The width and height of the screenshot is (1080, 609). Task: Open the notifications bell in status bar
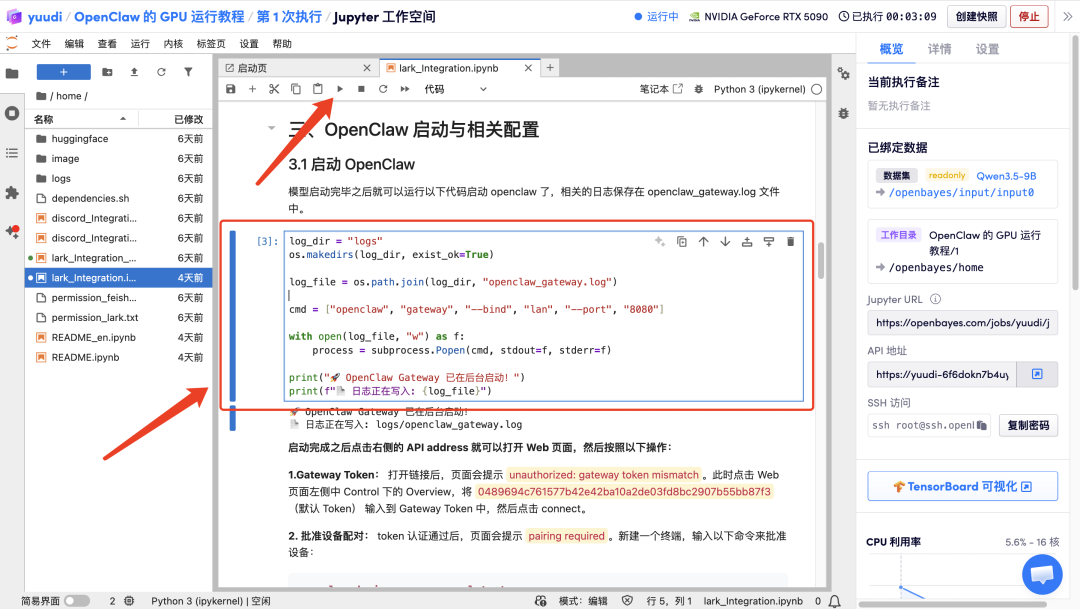[x=834, y=601]
